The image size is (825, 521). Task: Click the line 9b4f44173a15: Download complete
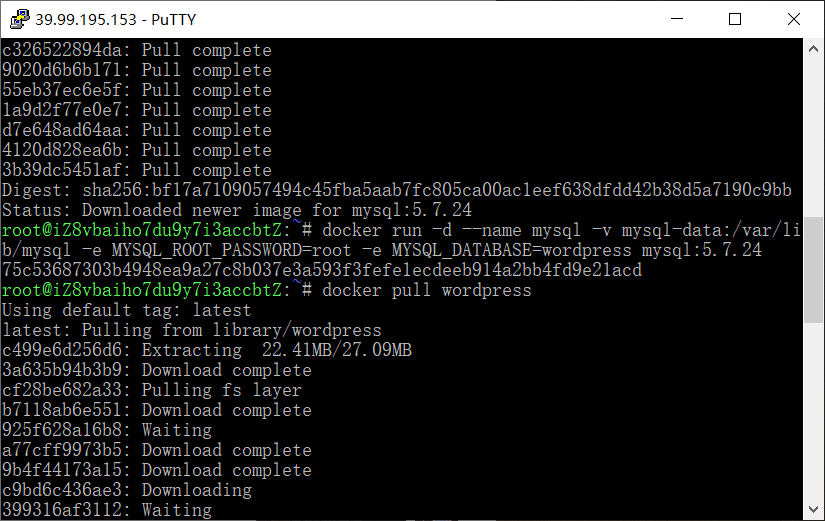tap(157, 470)
